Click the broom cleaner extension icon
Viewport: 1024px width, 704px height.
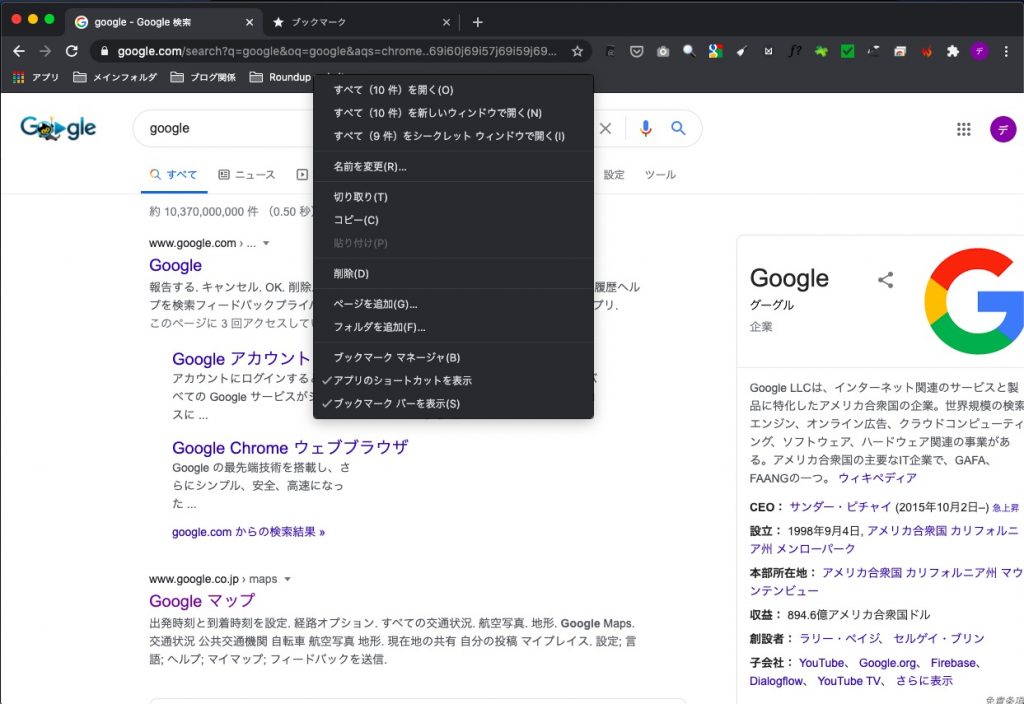click(742, 51)
